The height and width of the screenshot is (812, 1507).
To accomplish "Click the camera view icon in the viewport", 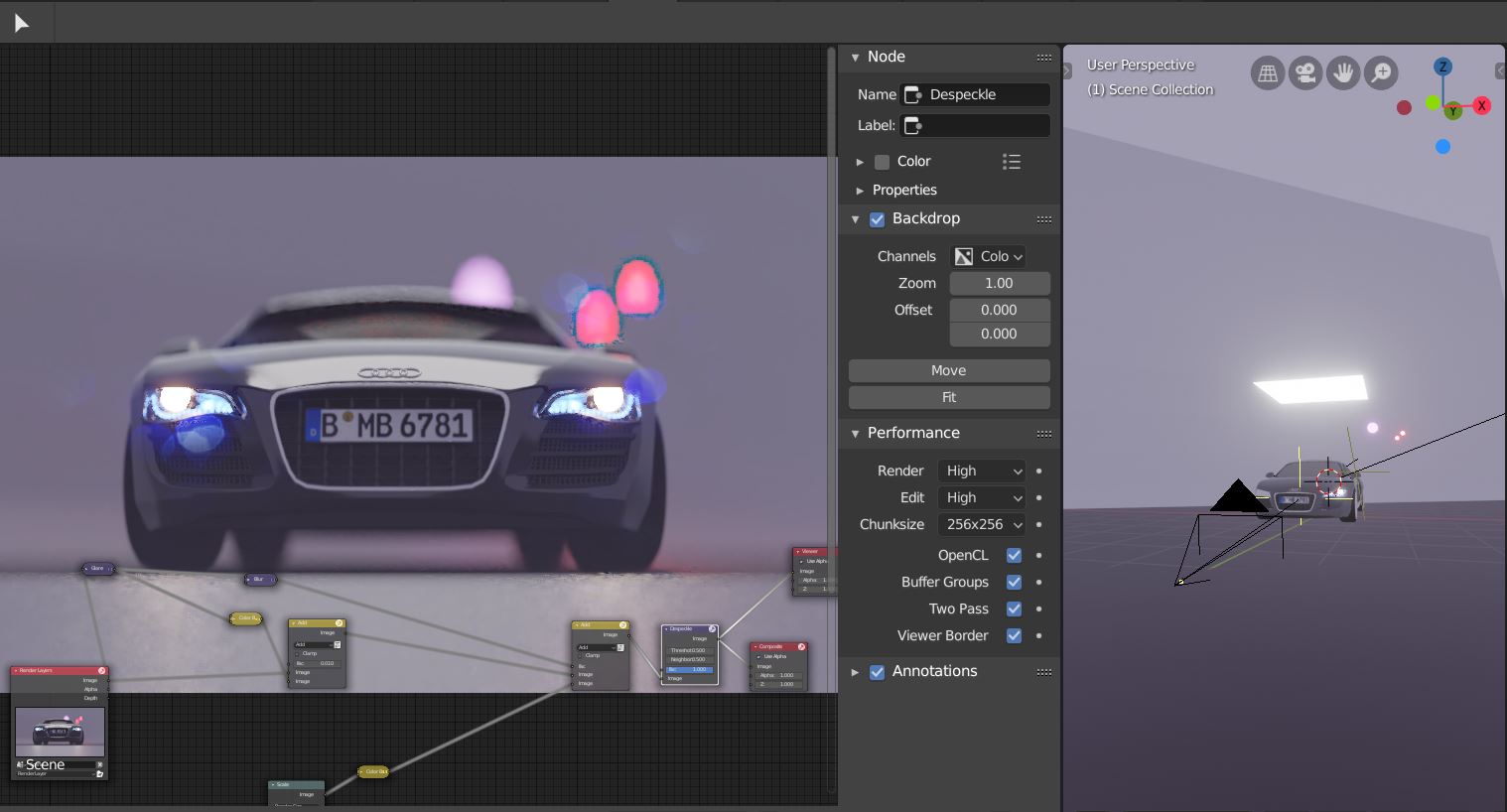I will [1305, 72].
